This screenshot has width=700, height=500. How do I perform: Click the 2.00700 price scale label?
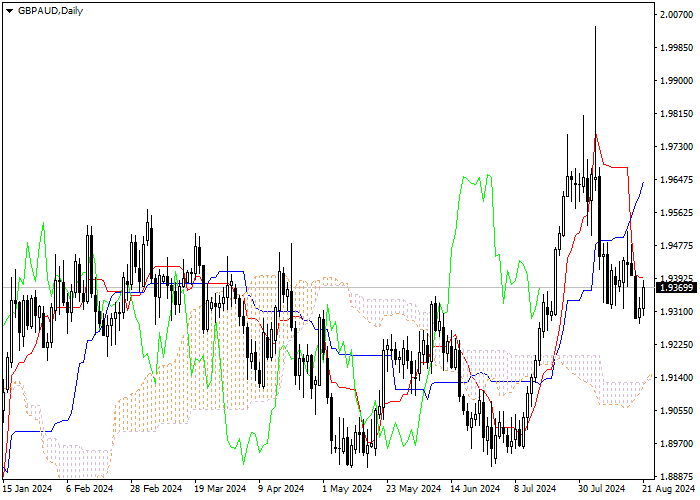click(677, 14)
